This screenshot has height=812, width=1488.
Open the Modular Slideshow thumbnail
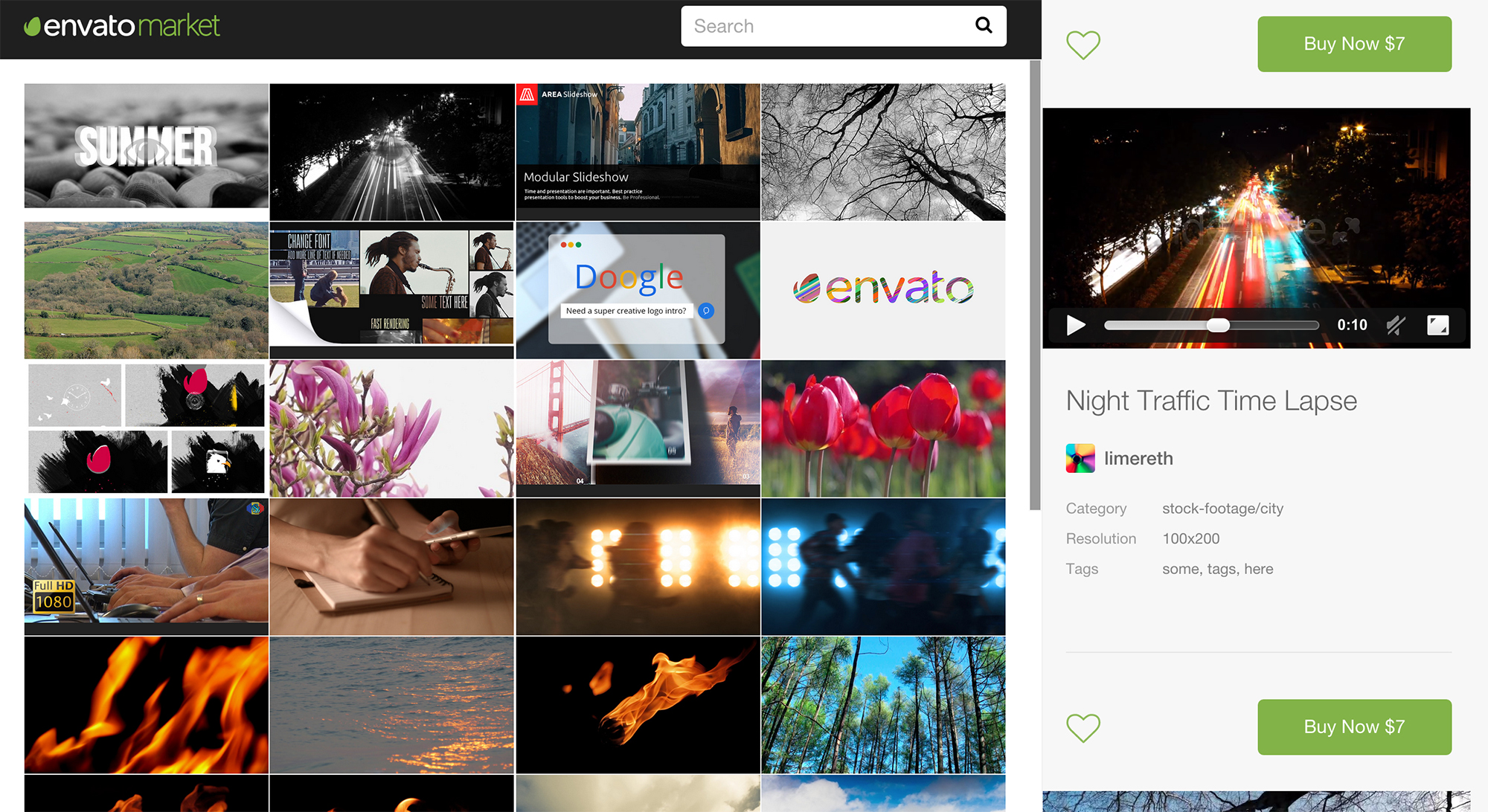coord(638,152)
